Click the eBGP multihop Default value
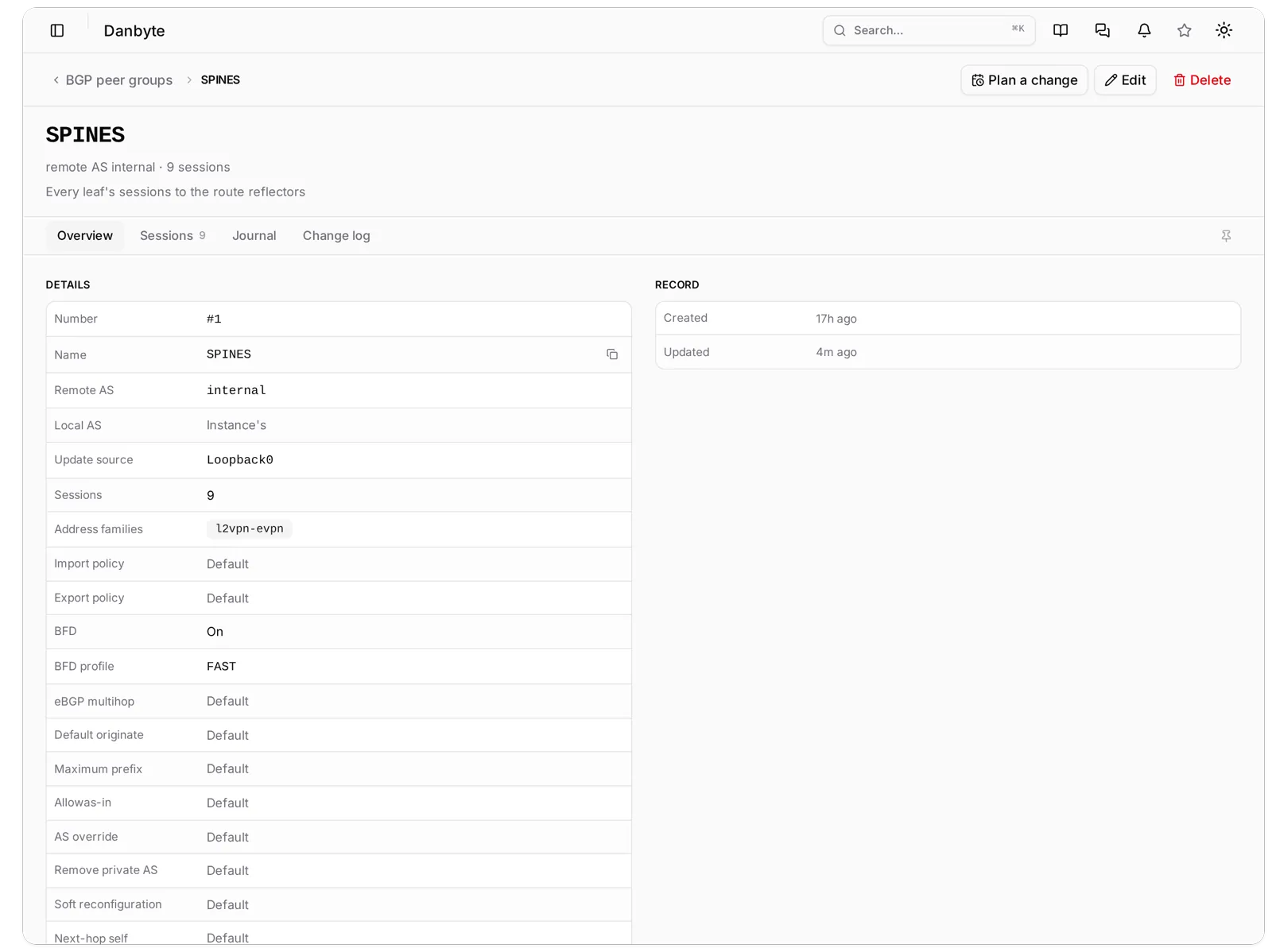The width and height of the screenshot is (1272, 952). pyautogui.click(x=227, y=702)
